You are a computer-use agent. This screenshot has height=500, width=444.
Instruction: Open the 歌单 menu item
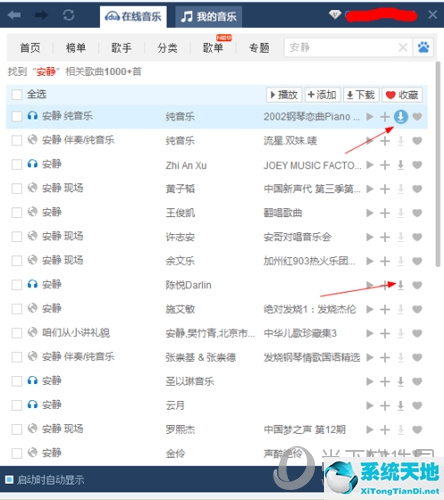click(x=213, y=48)
